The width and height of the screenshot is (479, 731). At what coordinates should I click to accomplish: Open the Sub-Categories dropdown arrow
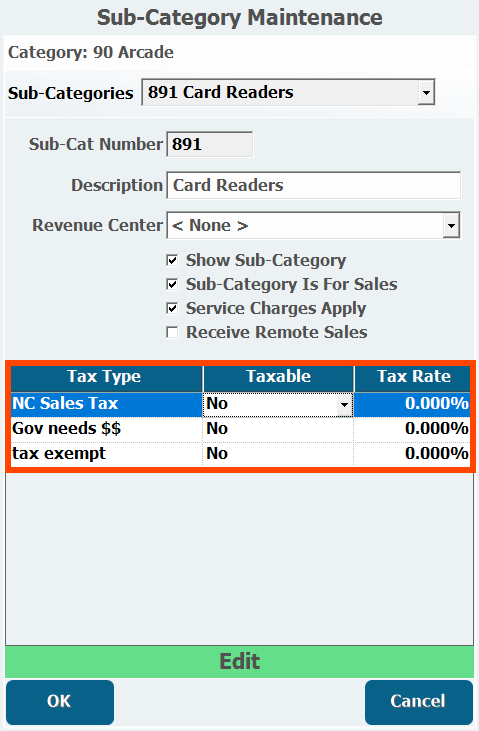point(425,92)
